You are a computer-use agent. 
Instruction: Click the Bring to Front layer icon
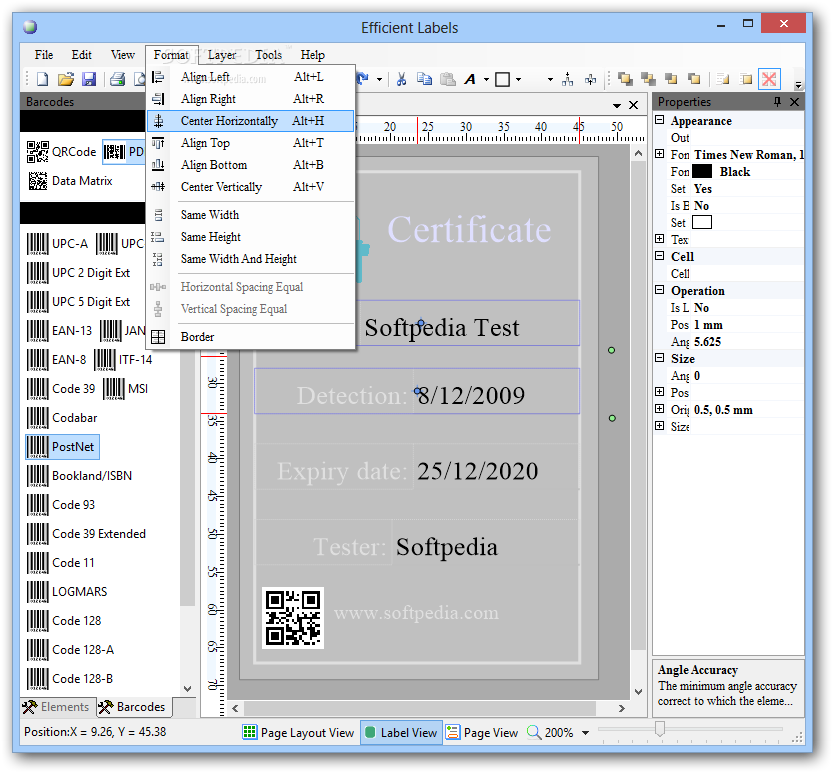click(x=625, y=80)
